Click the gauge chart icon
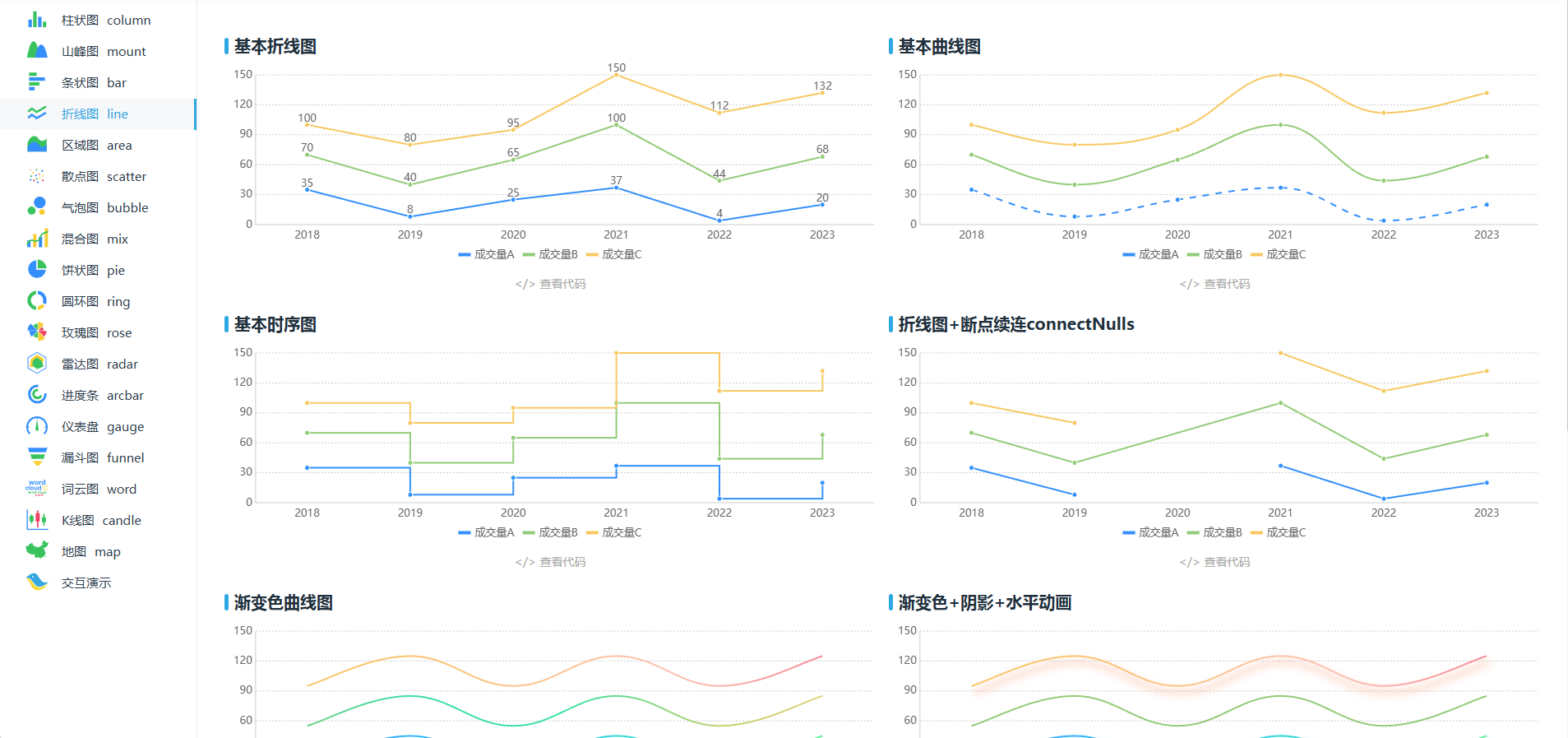Image resolution: width=1568 pixels, height=738 pixels. (37, 426)
